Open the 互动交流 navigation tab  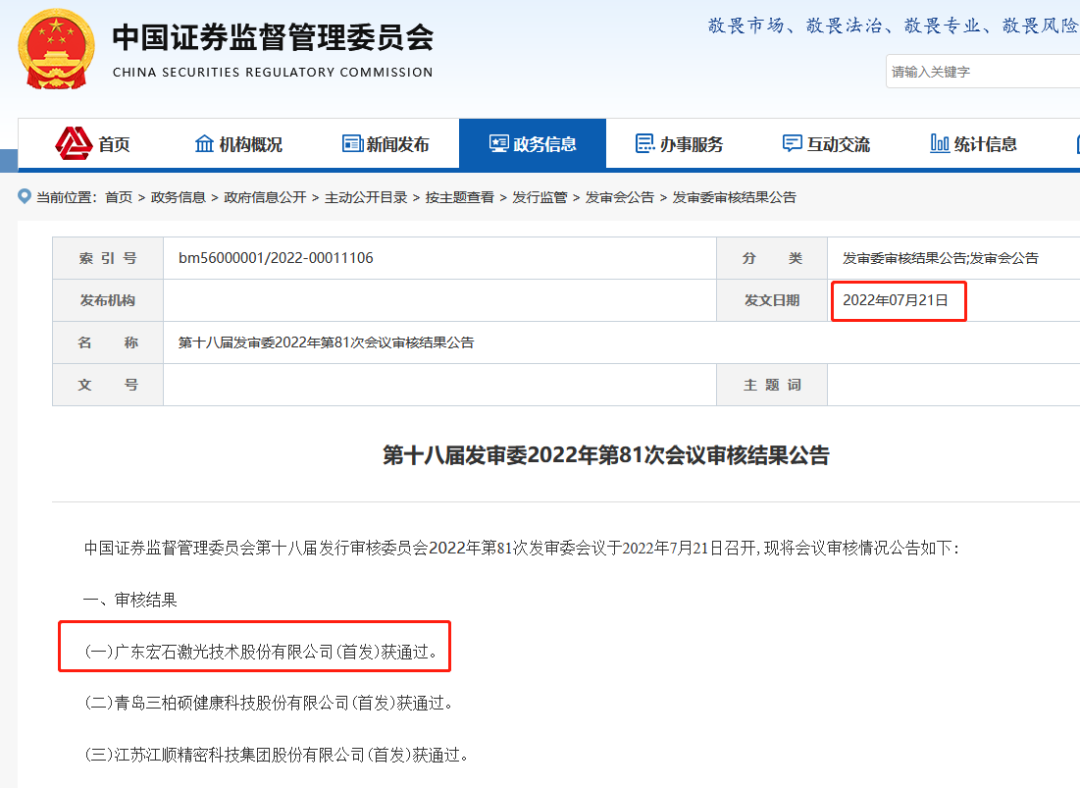pos(827,143)
